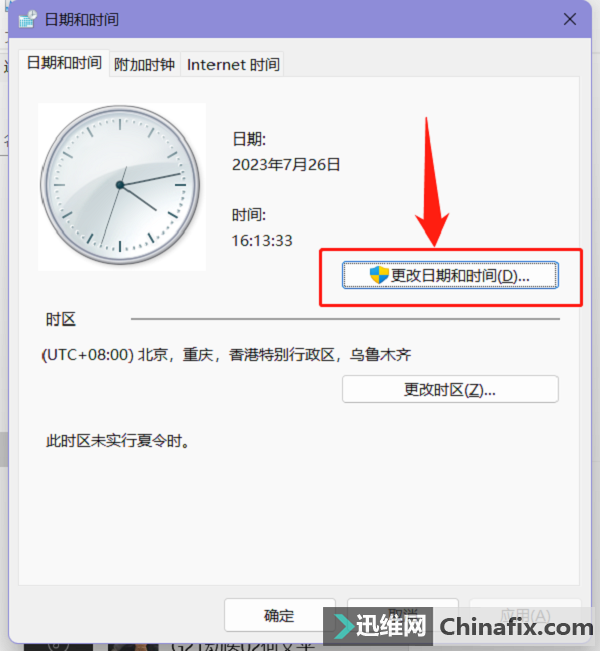Click the greyed-out 应用(A) button
600x651 pixels.
tap(525, 604)
